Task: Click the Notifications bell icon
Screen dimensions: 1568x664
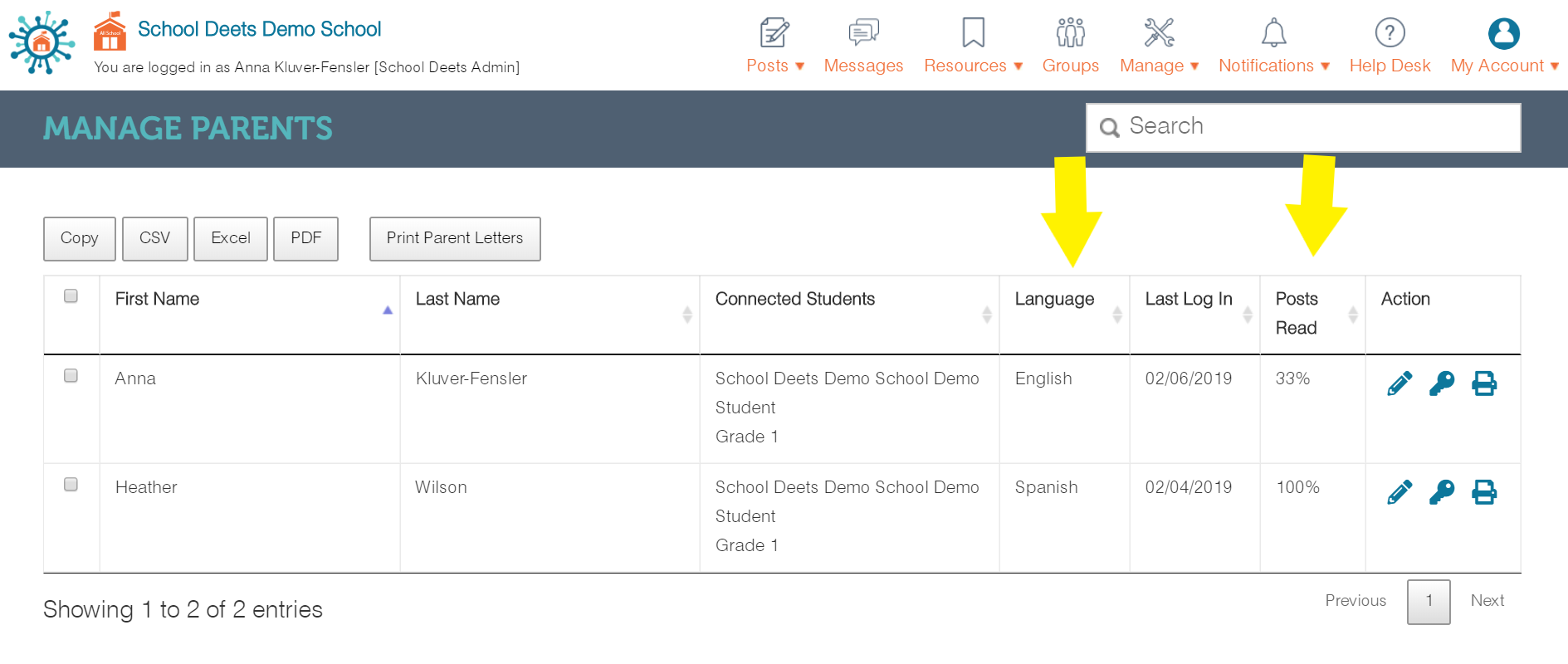Action: coord(1273,32)
